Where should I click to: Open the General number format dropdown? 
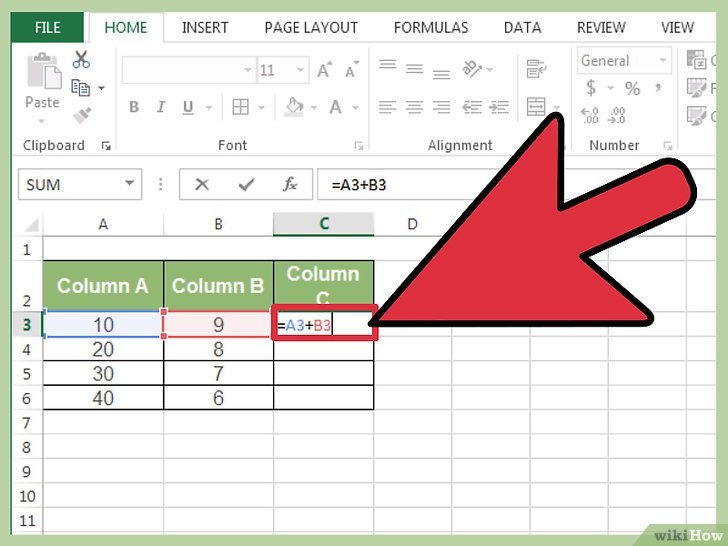pyautogui.click(x=663, y=60)
